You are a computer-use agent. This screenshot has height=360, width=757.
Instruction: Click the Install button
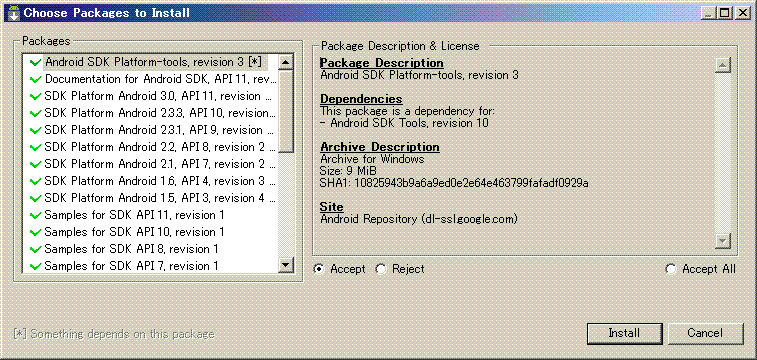pos(624,333)
